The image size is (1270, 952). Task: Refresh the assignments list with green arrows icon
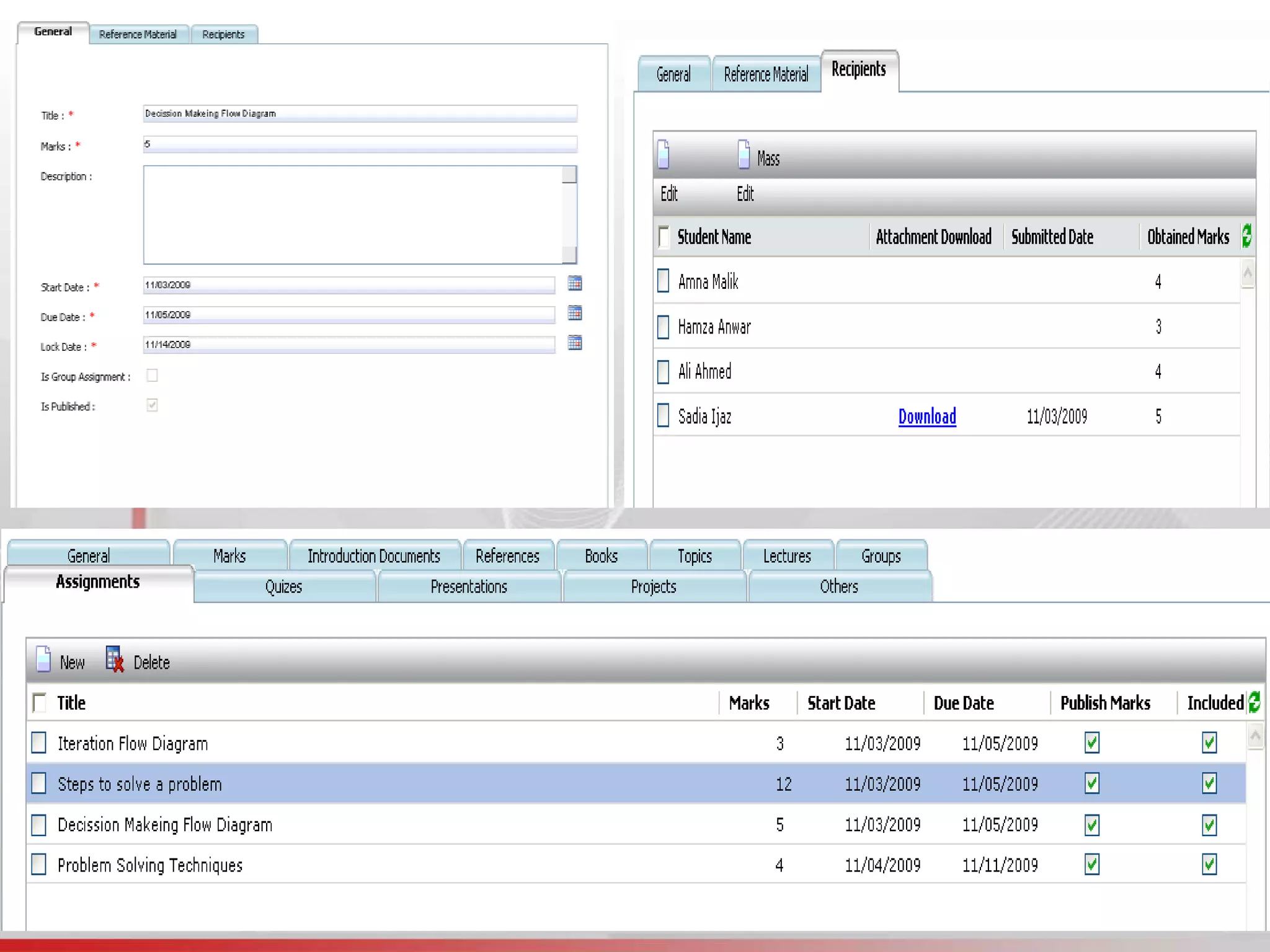[x=1254, y=702]
